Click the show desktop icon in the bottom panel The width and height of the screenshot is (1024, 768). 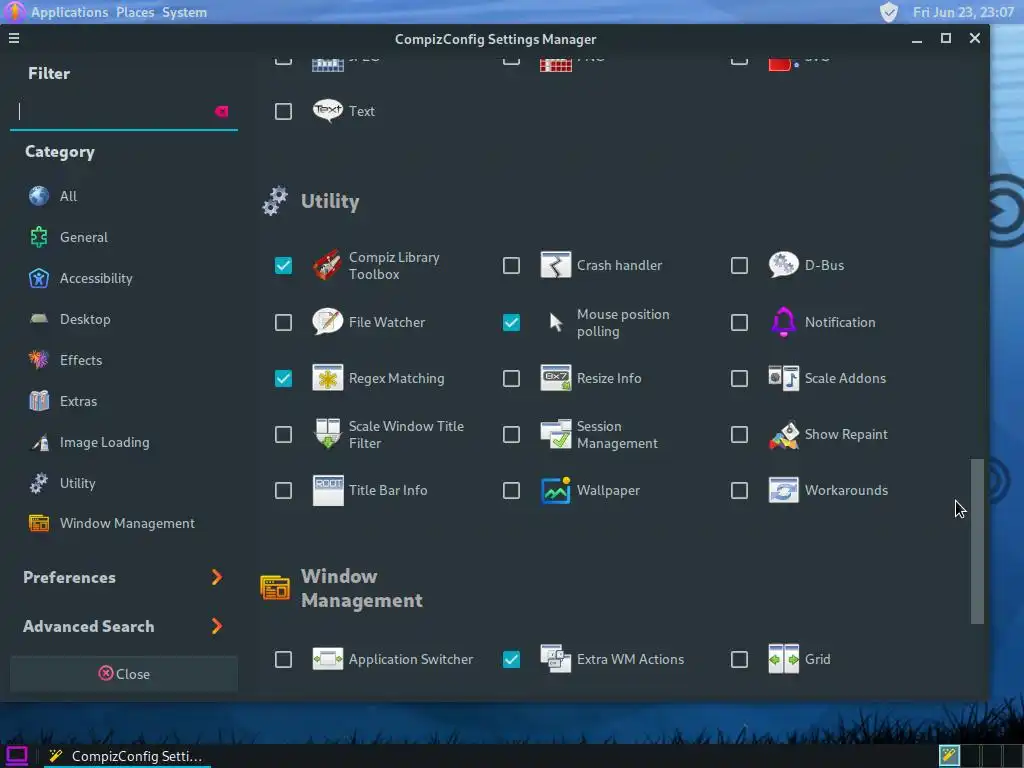[x=16, y=756]
